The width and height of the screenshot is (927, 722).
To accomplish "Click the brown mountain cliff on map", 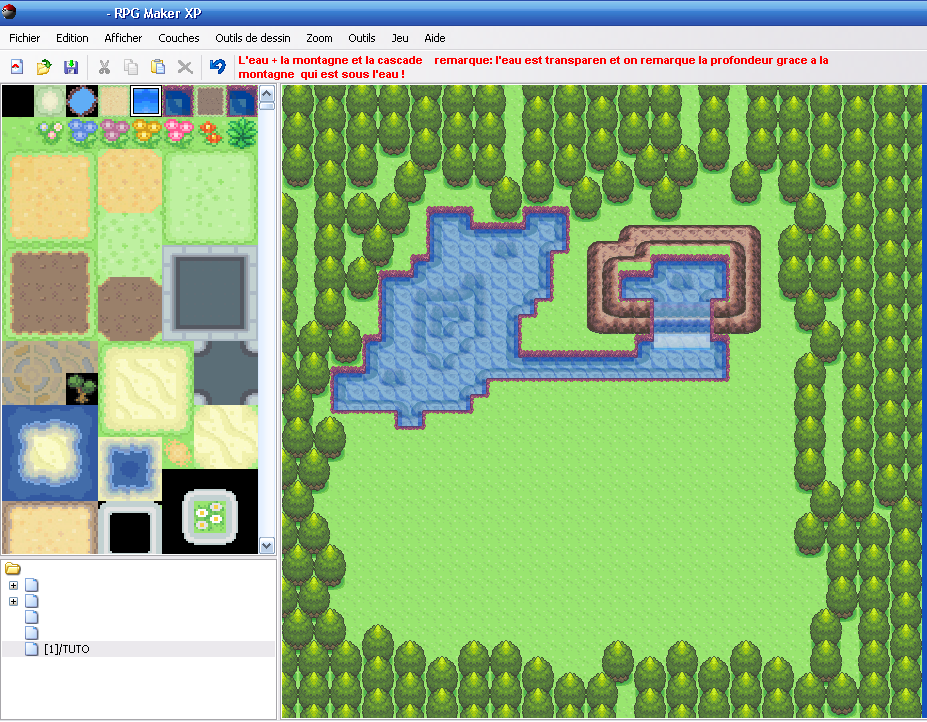I will coord(674,279).
